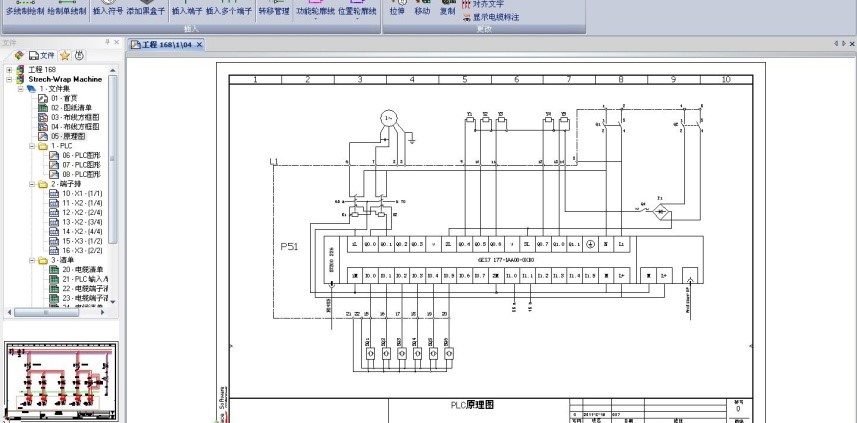
Task: Click the 移动 move tool
Action: (422, 10)
